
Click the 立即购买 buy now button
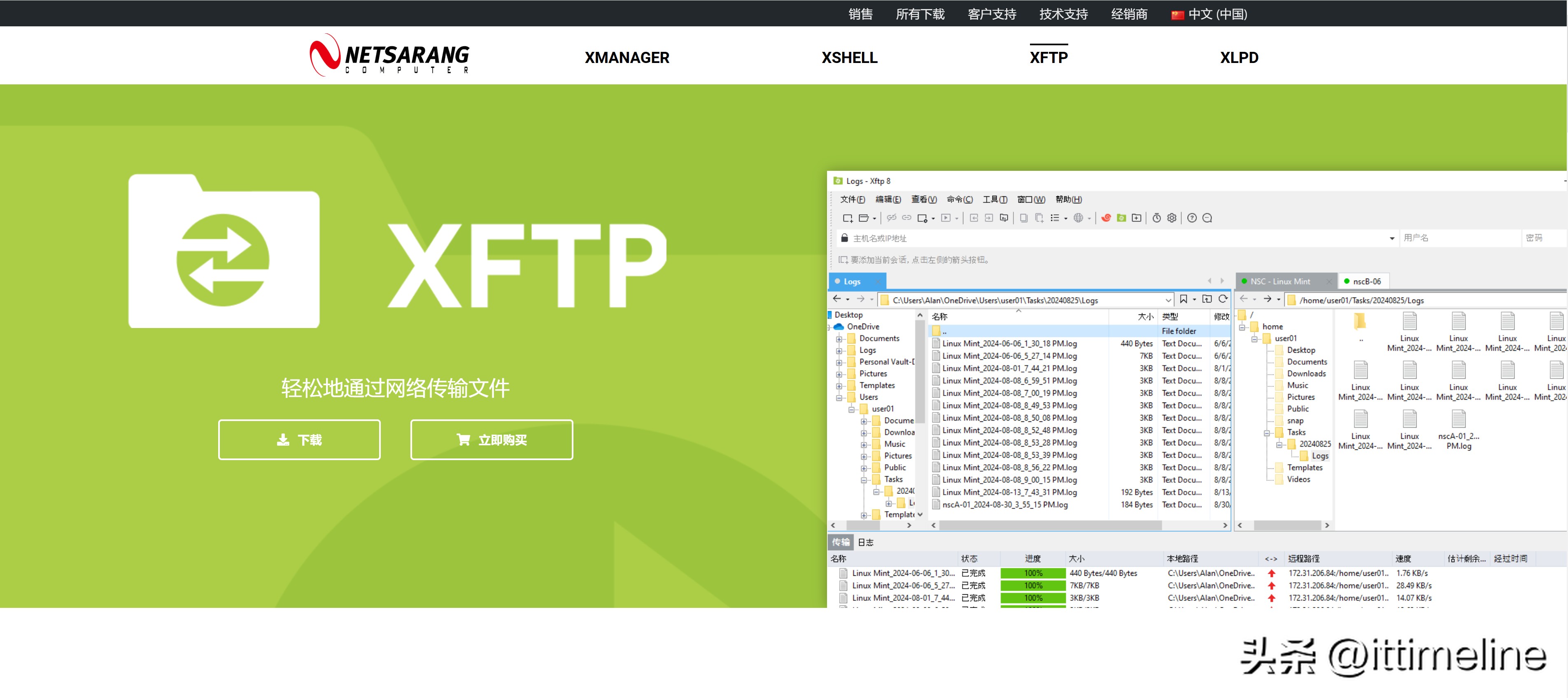(491, 440)
